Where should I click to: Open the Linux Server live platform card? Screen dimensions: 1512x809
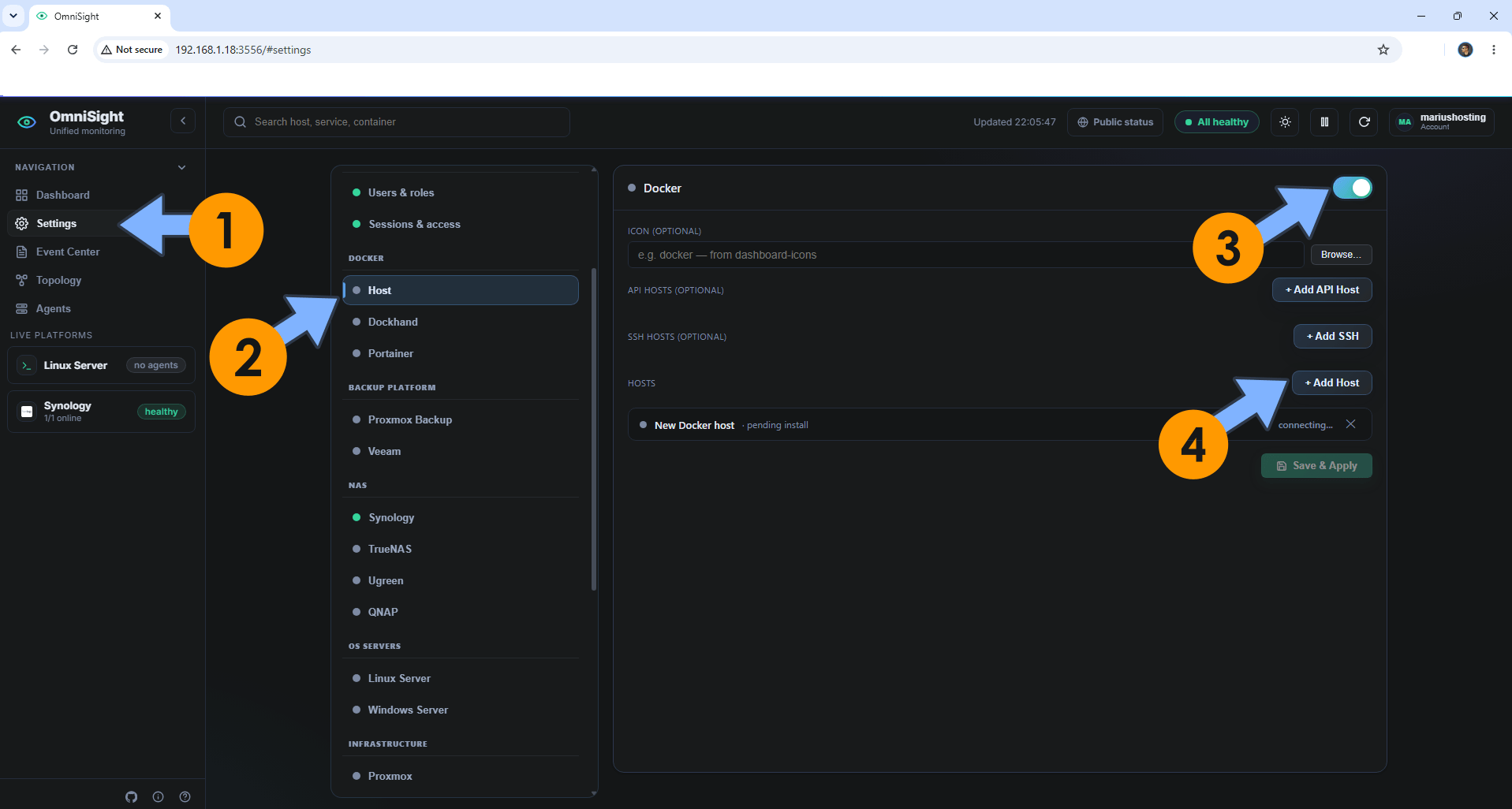pyautogui.click(x=102, y=365)
